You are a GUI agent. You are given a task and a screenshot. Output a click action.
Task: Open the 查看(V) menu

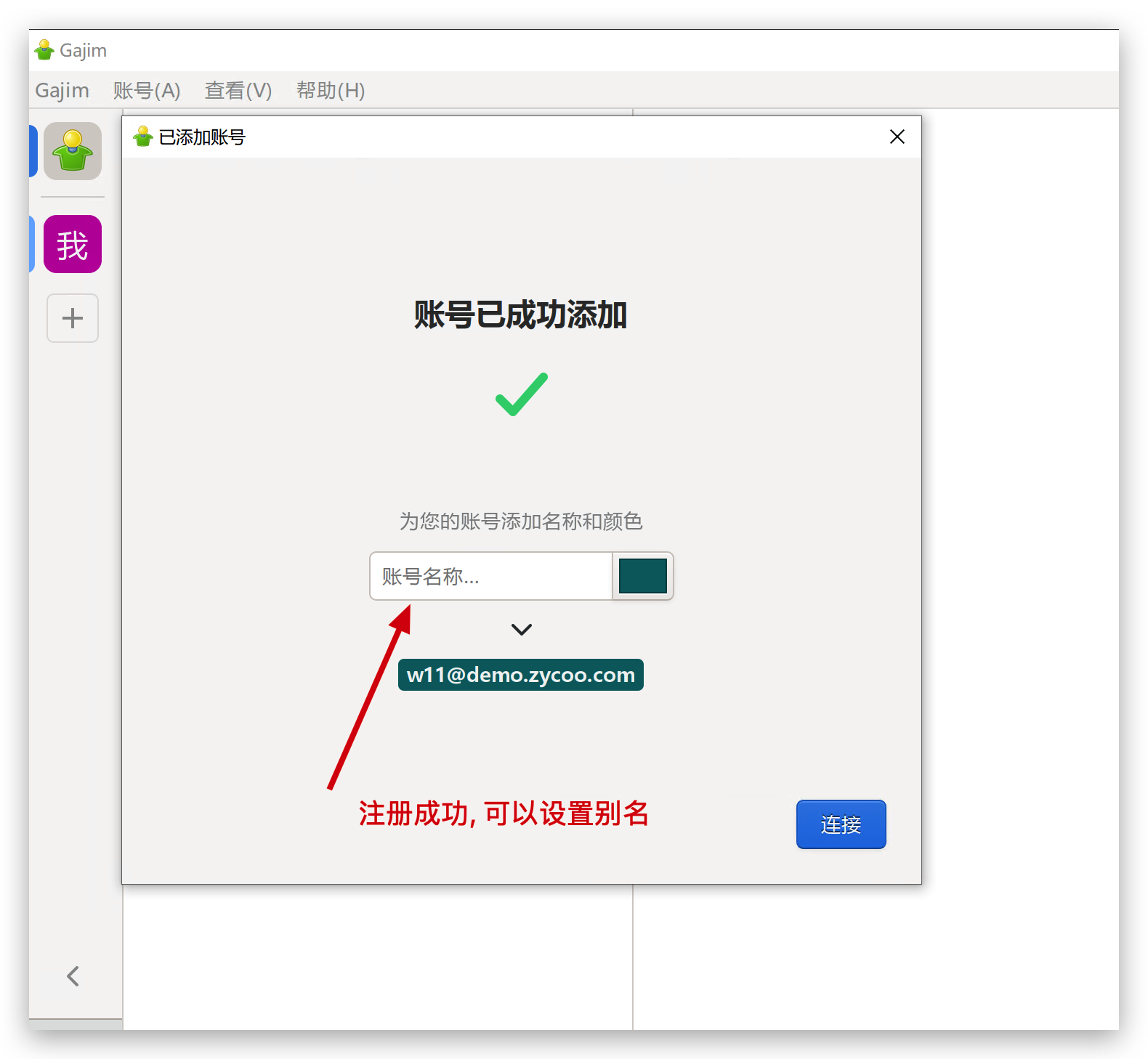[x=238, y=91]
